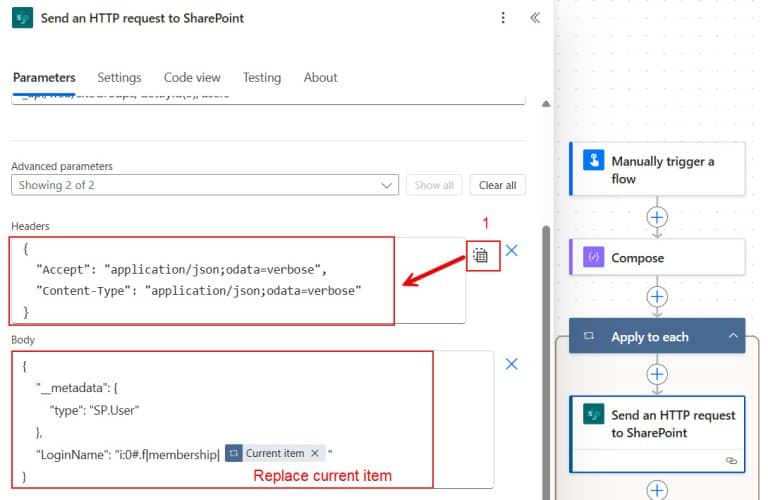Click inside the Headers JSON field

pyautogui.click(x=238, y=280)
